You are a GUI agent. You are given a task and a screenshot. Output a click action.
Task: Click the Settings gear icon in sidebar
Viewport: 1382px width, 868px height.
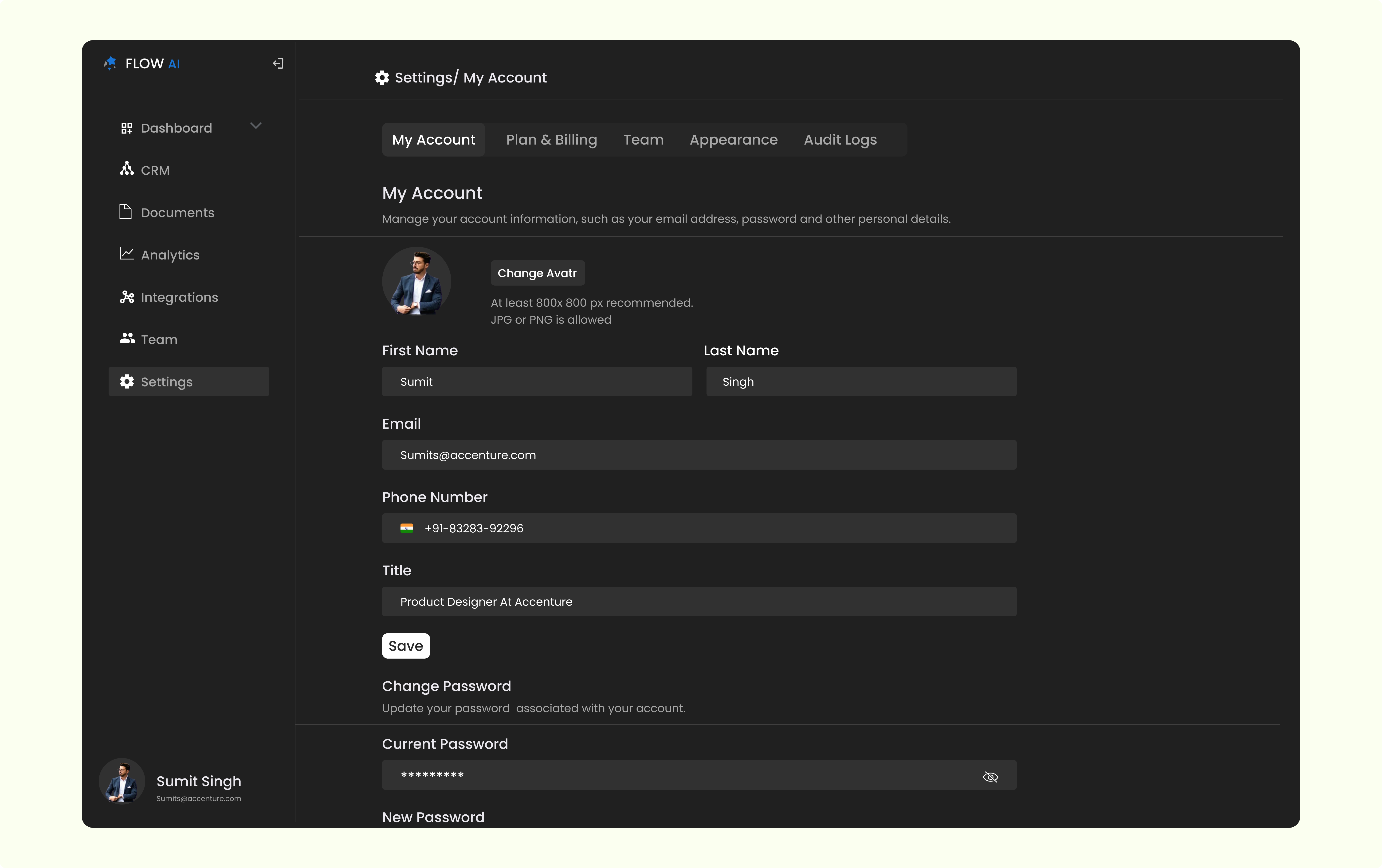[127, 381]
